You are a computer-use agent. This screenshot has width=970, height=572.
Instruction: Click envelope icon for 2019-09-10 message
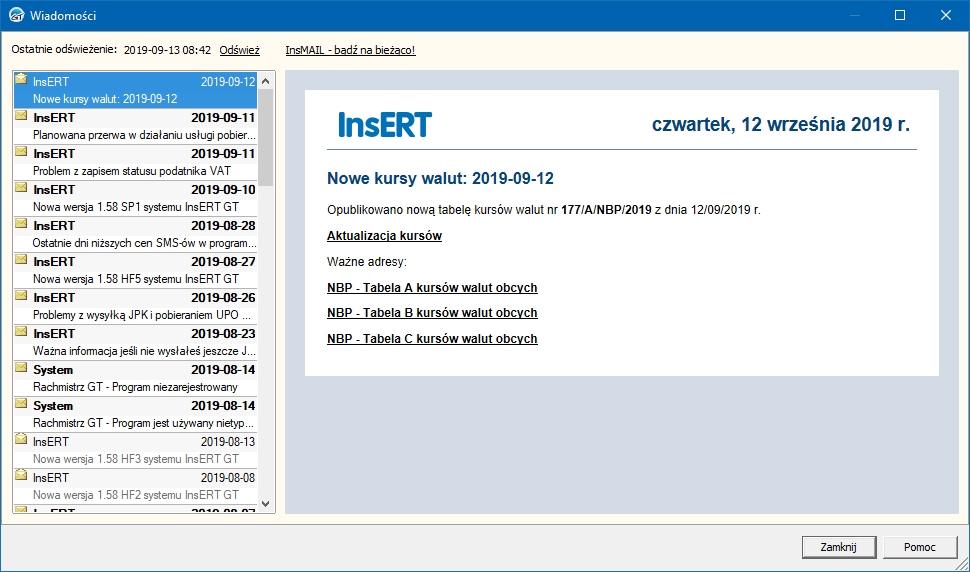click(21, 187)
